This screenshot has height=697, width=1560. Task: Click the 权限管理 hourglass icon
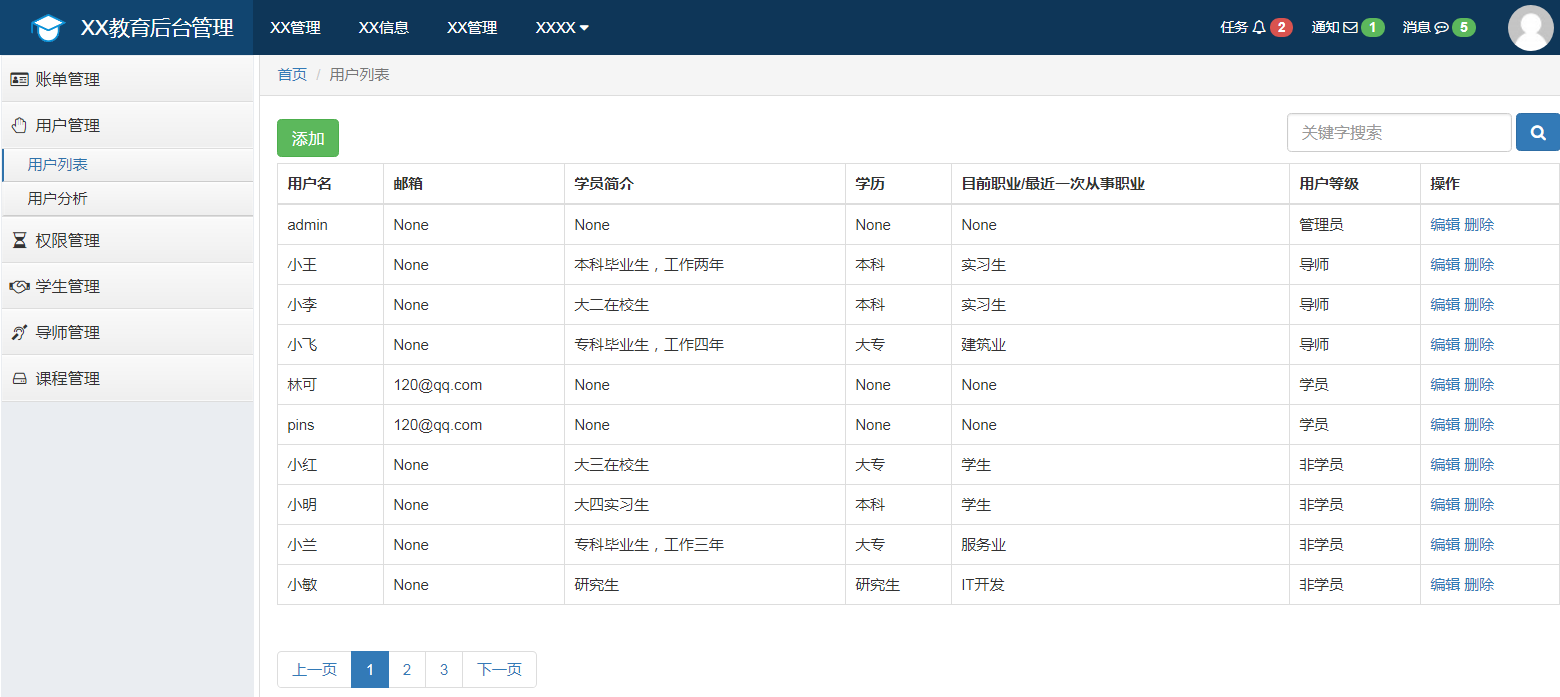point(19,240)
